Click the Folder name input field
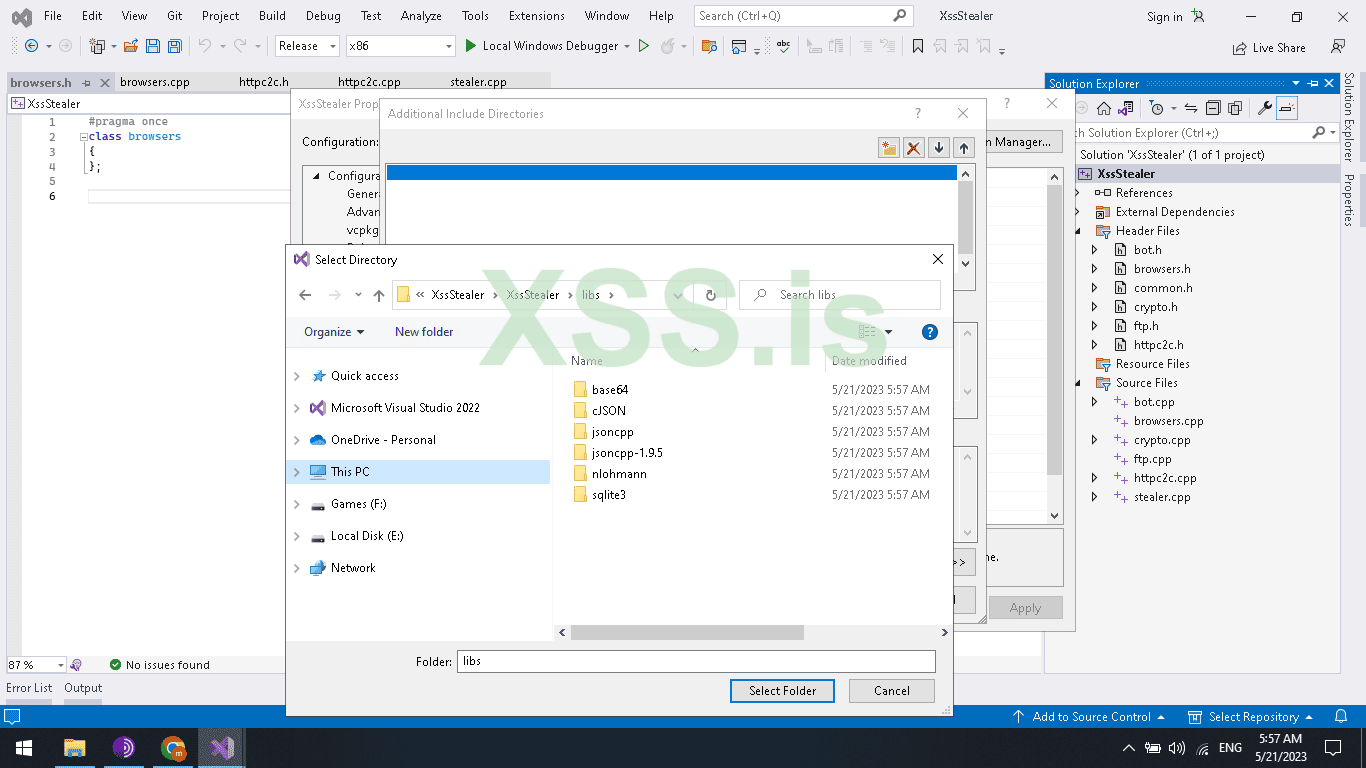The height and width of the screenshot is (768, 1366). coord(695,661)
